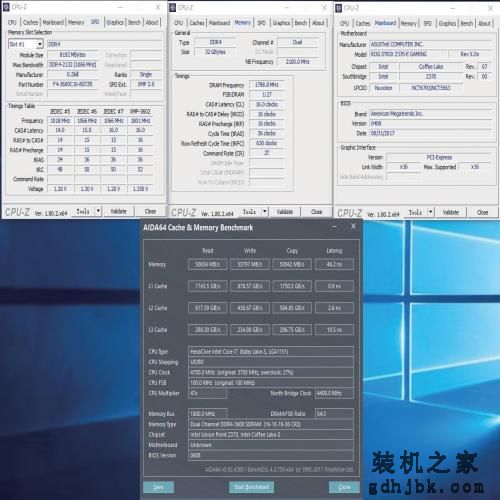Open the Memory tab in the left CPU-Z window
The image size is (500, 500).
pos(76,22)
